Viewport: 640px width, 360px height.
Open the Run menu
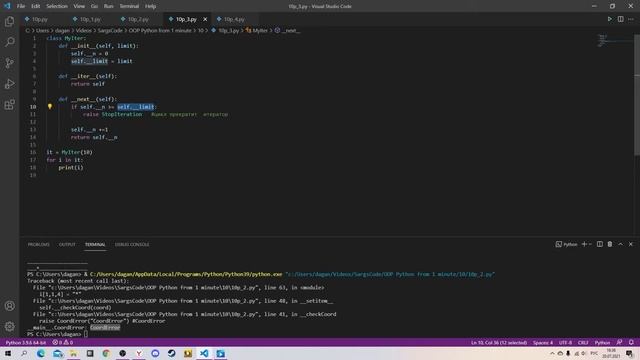pos(109,6)
